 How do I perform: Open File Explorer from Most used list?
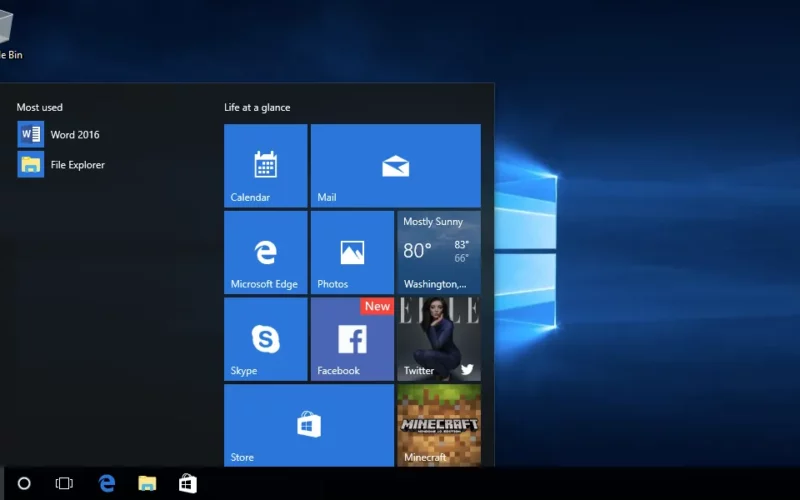tap(61, 164)
